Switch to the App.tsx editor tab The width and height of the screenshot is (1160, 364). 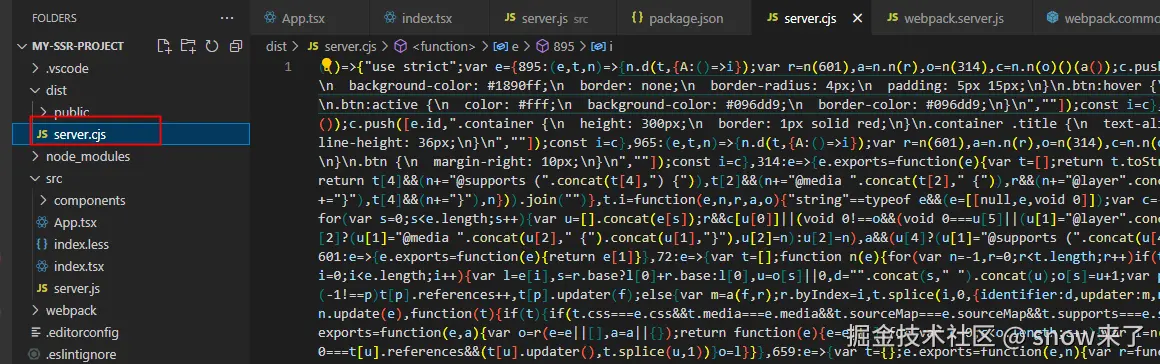click(x=303, y=18)
